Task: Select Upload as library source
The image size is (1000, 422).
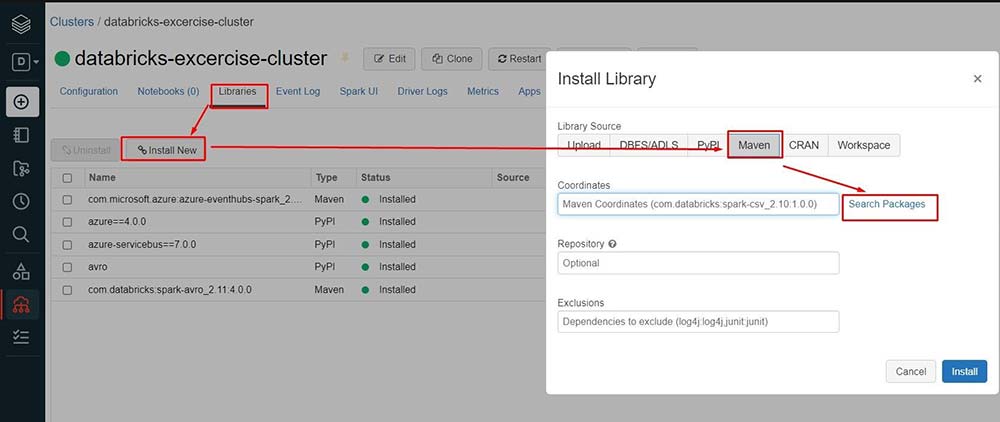Action: [x=584, y=145]
